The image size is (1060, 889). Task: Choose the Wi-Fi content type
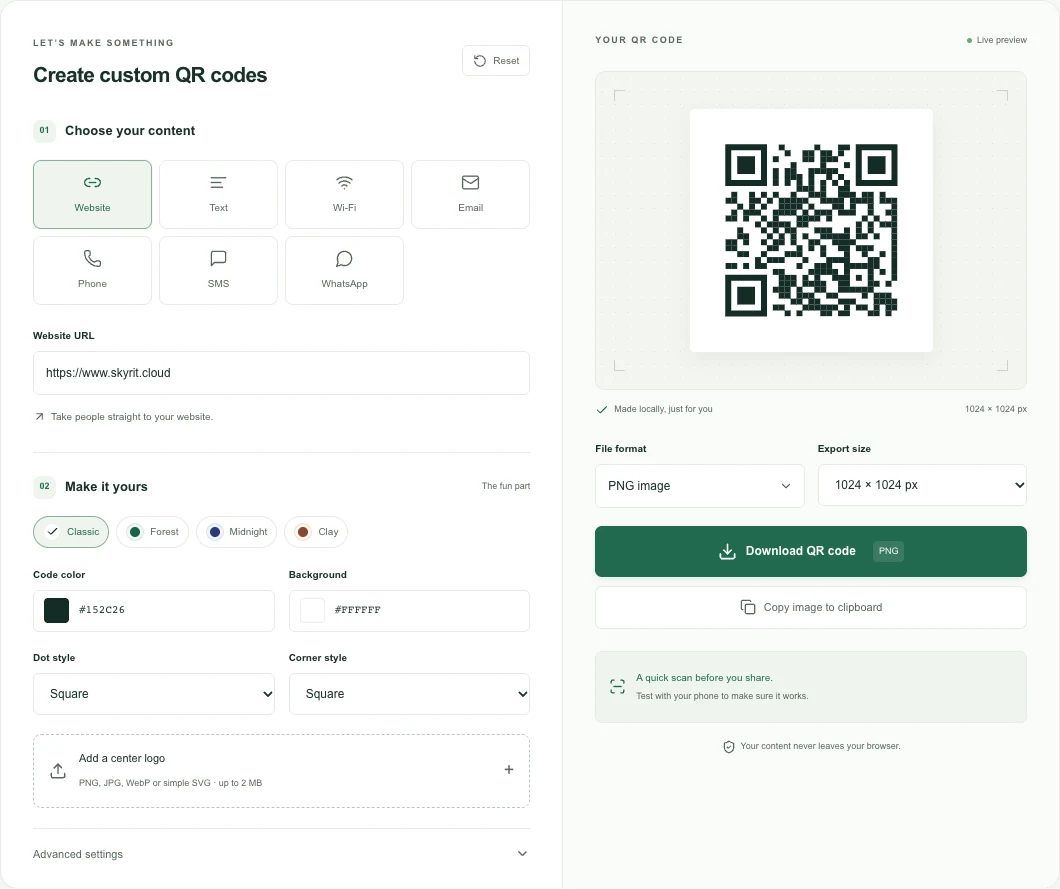(344, 195)
